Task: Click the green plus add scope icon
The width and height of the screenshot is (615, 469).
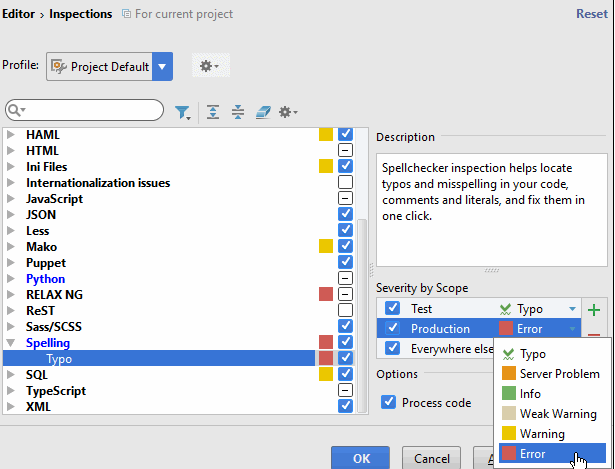Action: [594, 310]
